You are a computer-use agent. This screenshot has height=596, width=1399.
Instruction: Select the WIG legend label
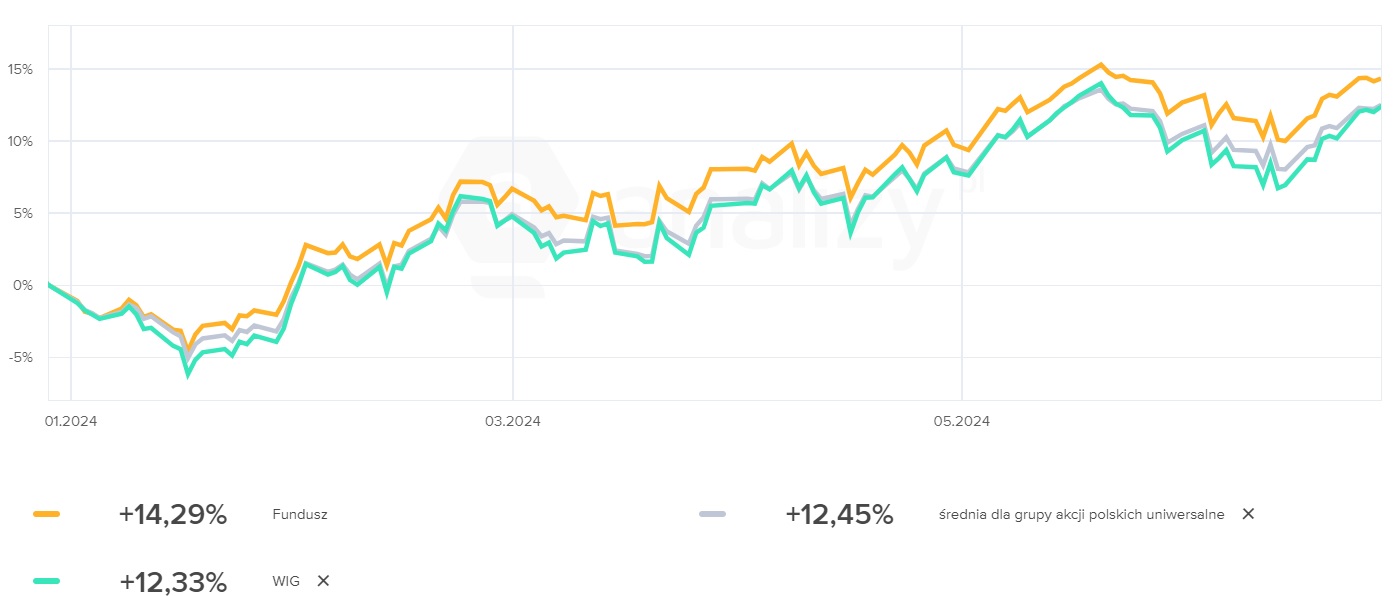tap(285, 582)
